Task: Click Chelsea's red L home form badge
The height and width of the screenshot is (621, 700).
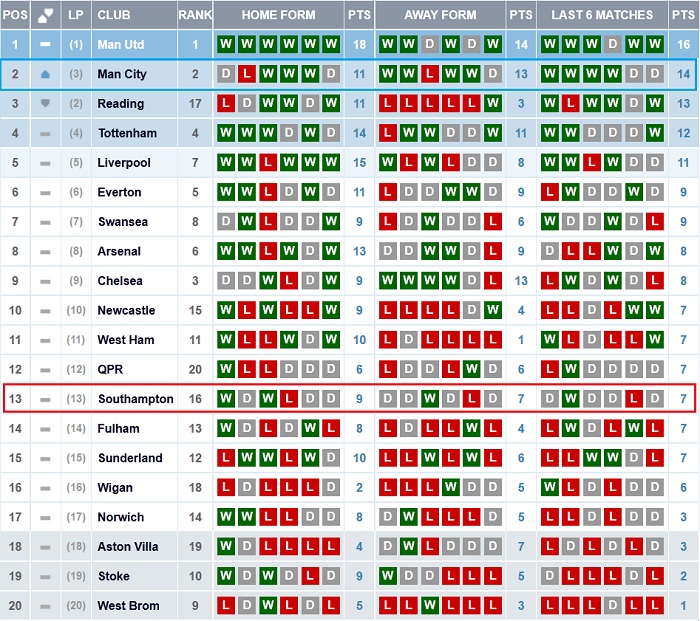Action: (x=289, y=280)
